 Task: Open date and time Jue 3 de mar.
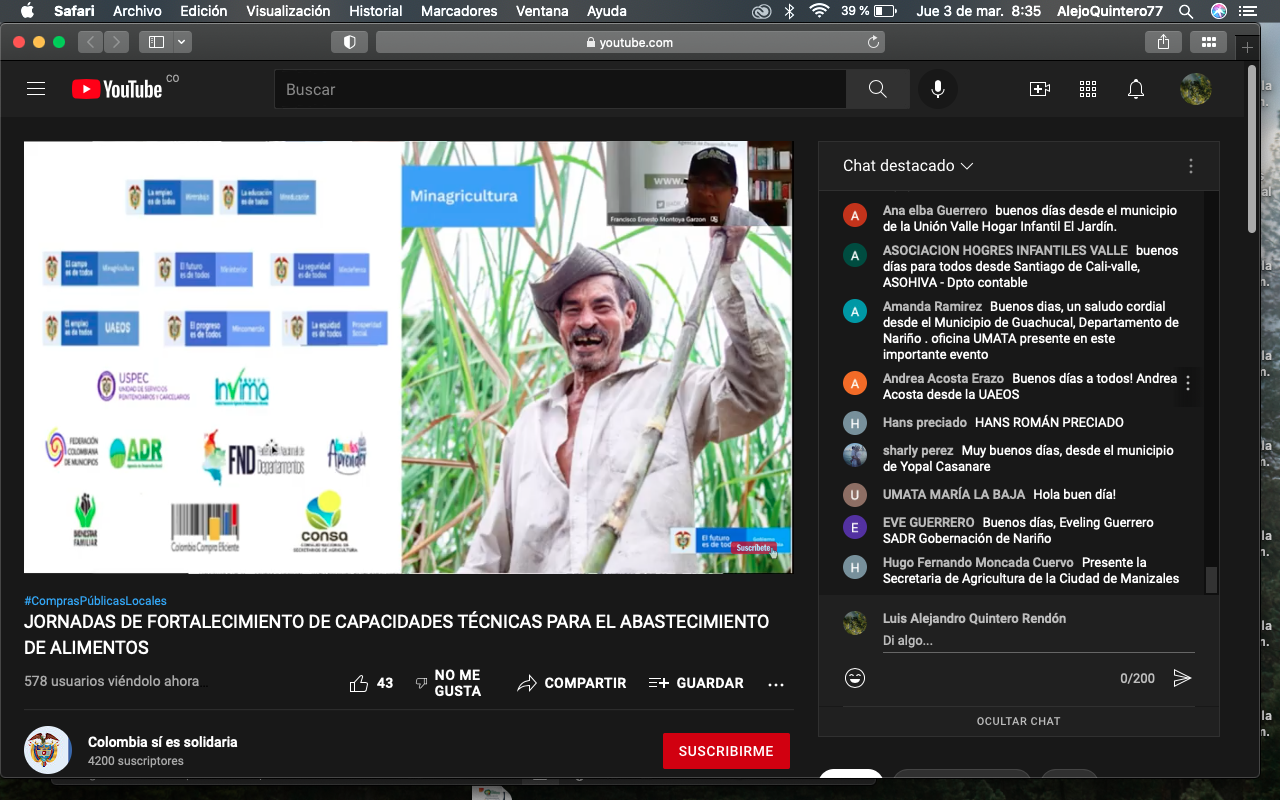click(x=978, y=11)
